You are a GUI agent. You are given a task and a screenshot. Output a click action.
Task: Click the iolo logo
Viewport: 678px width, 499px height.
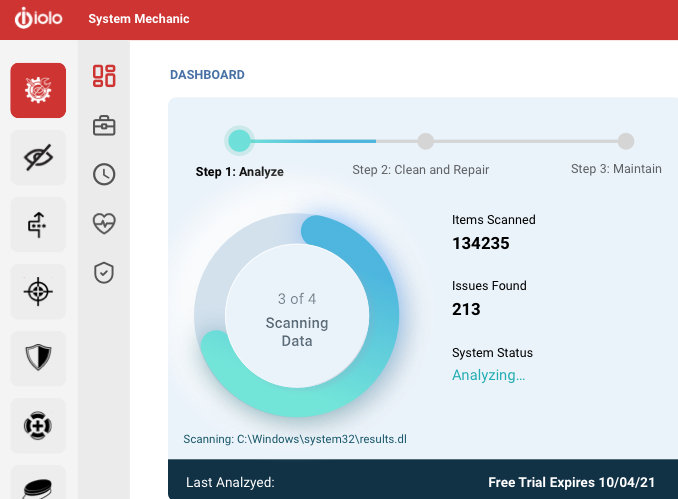pyautogui.click(x=38, y=19)
